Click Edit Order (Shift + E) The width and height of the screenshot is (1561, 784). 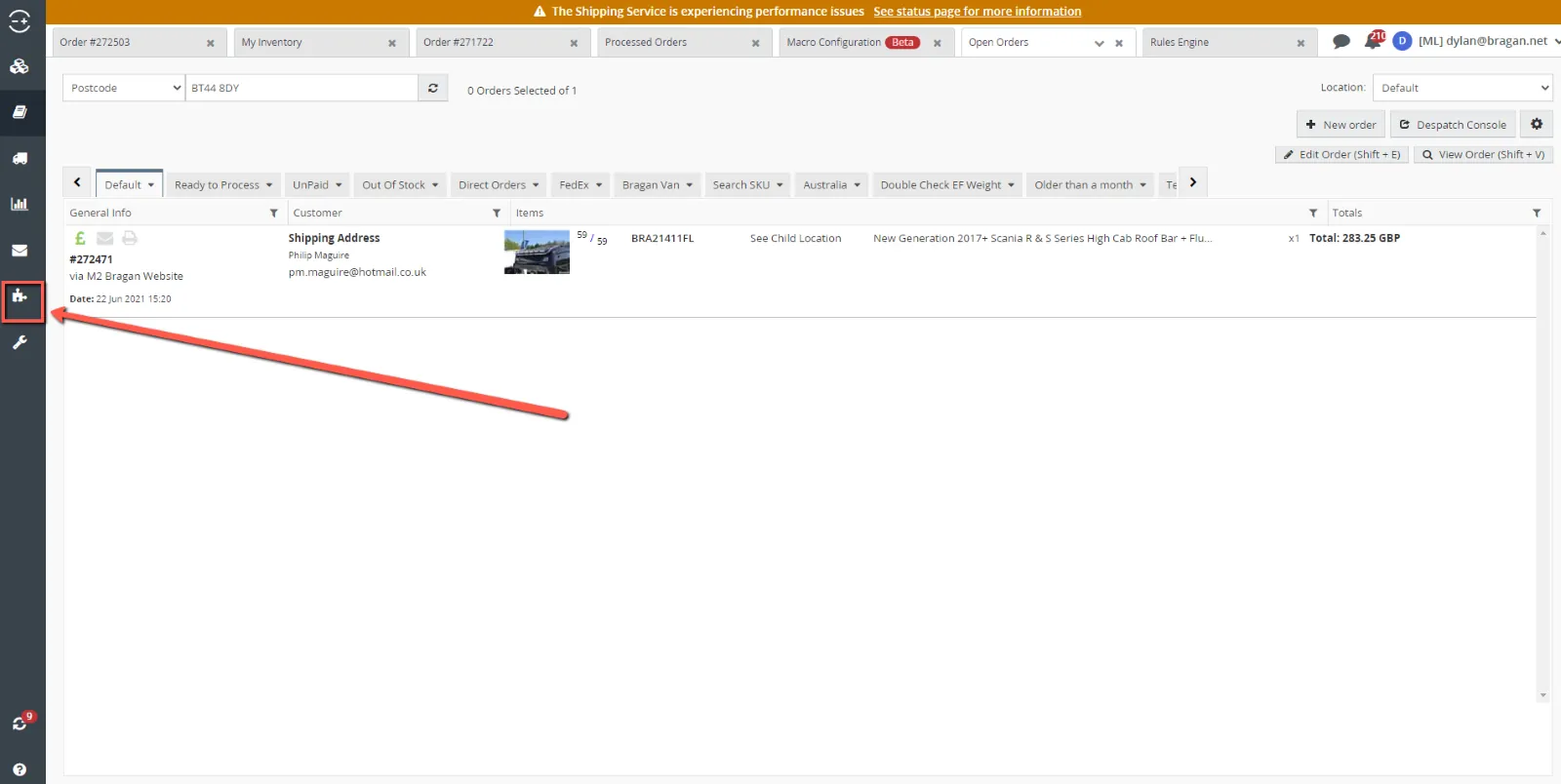(x=1341, y=154)
